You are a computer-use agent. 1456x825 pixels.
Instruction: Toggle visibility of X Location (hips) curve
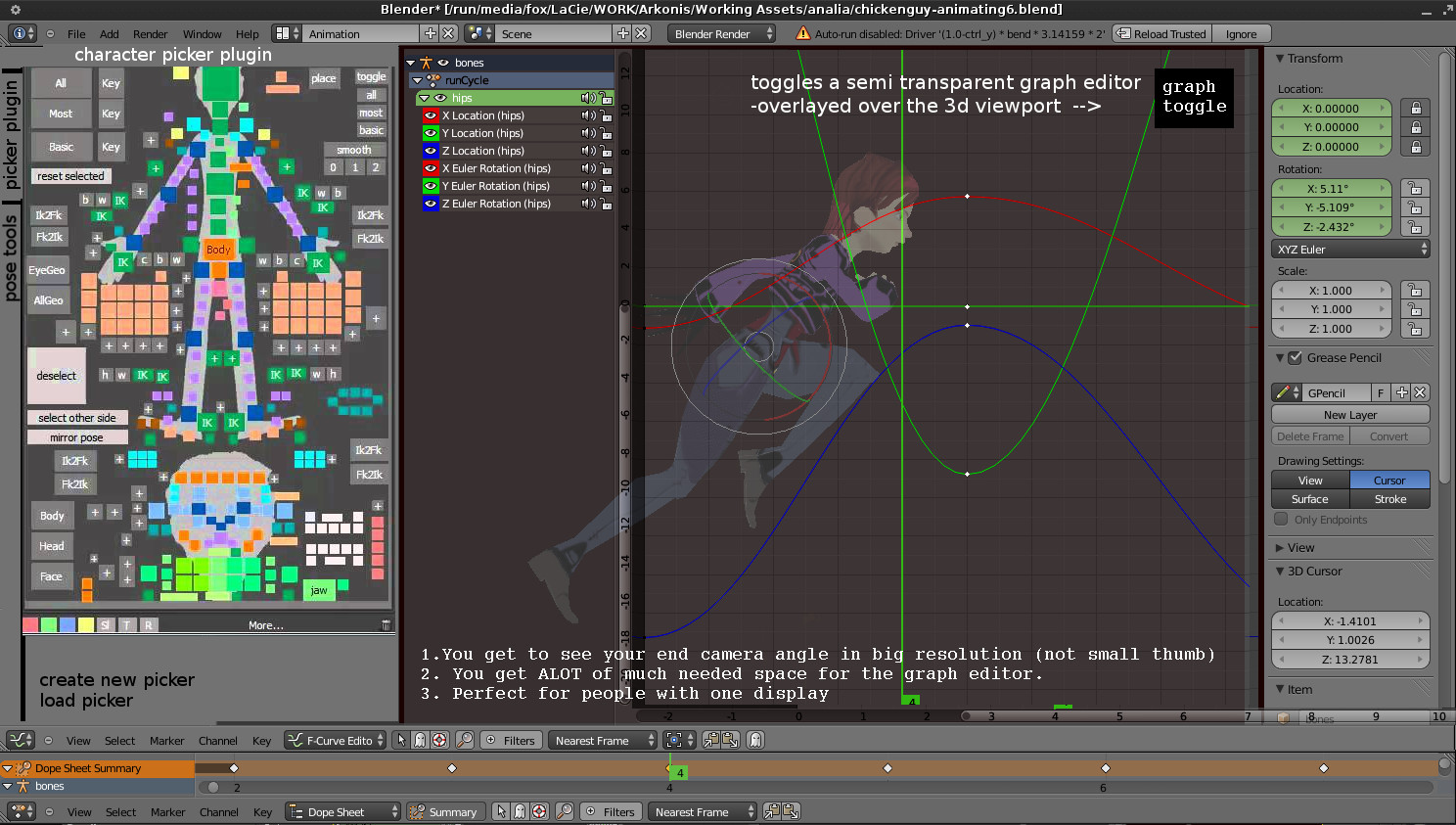(x=430, y=115)
